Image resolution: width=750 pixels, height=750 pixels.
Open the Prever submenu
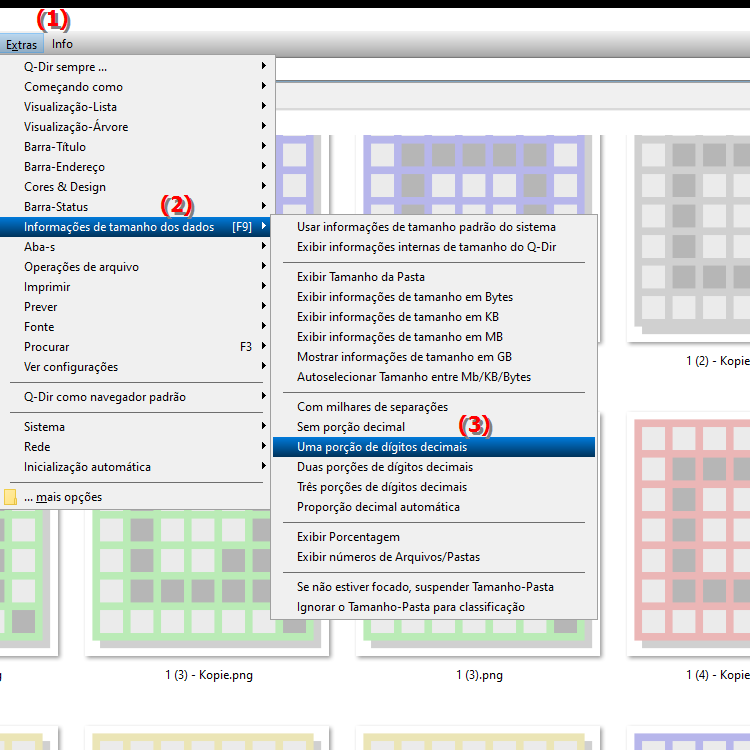point(135,307)
